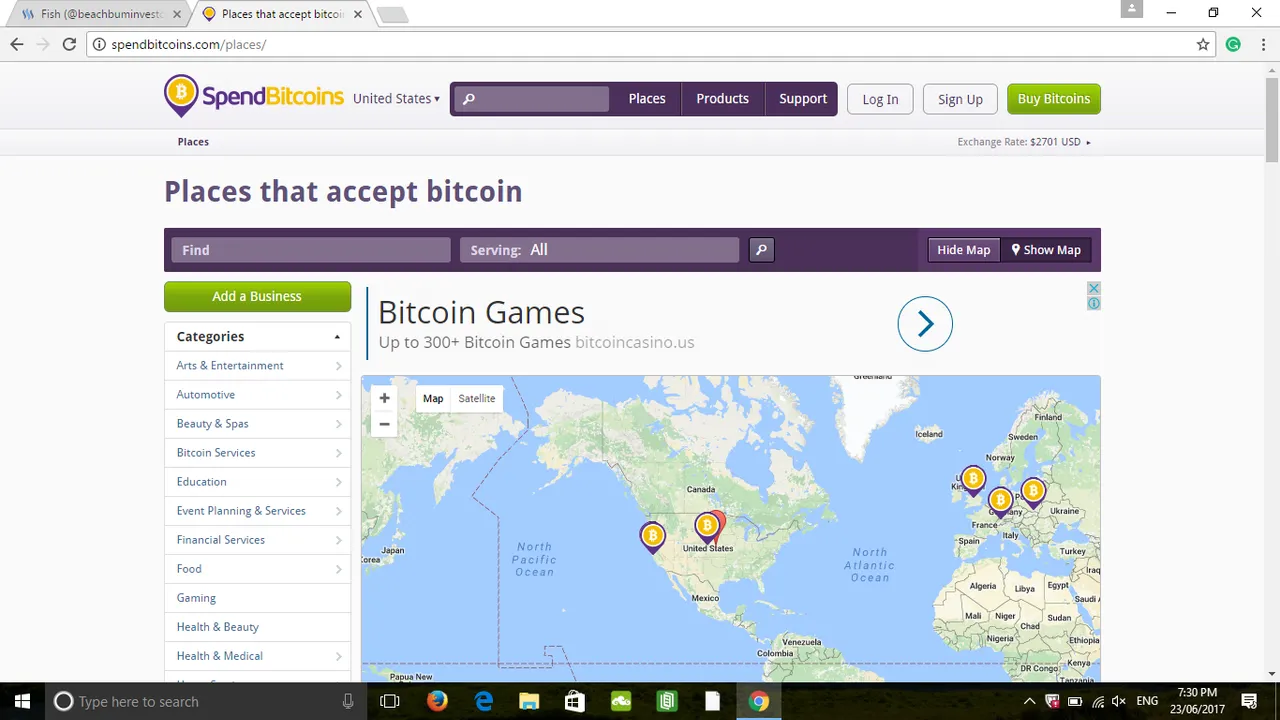Expand the Bitcoin Services category arrow

(x=338, y=453)
